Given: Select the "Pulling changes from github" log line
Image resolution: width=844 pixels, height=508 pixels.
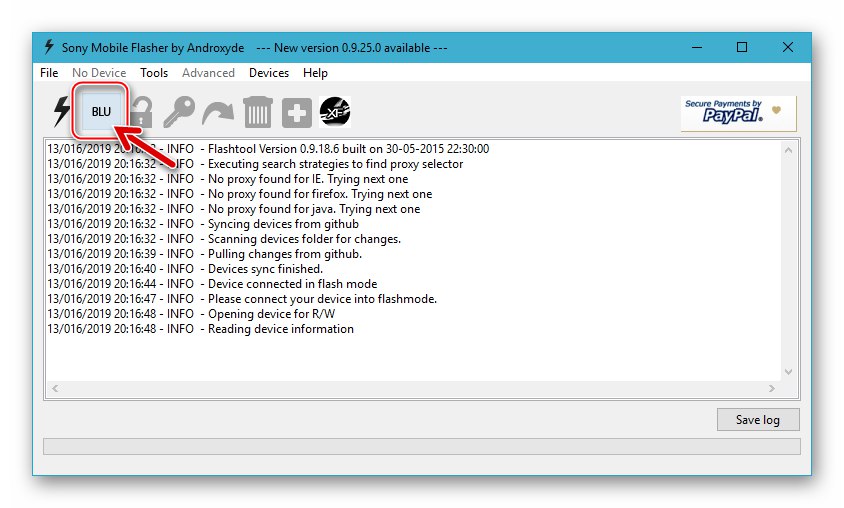Looking at the screenshot, I should [205, 254].
